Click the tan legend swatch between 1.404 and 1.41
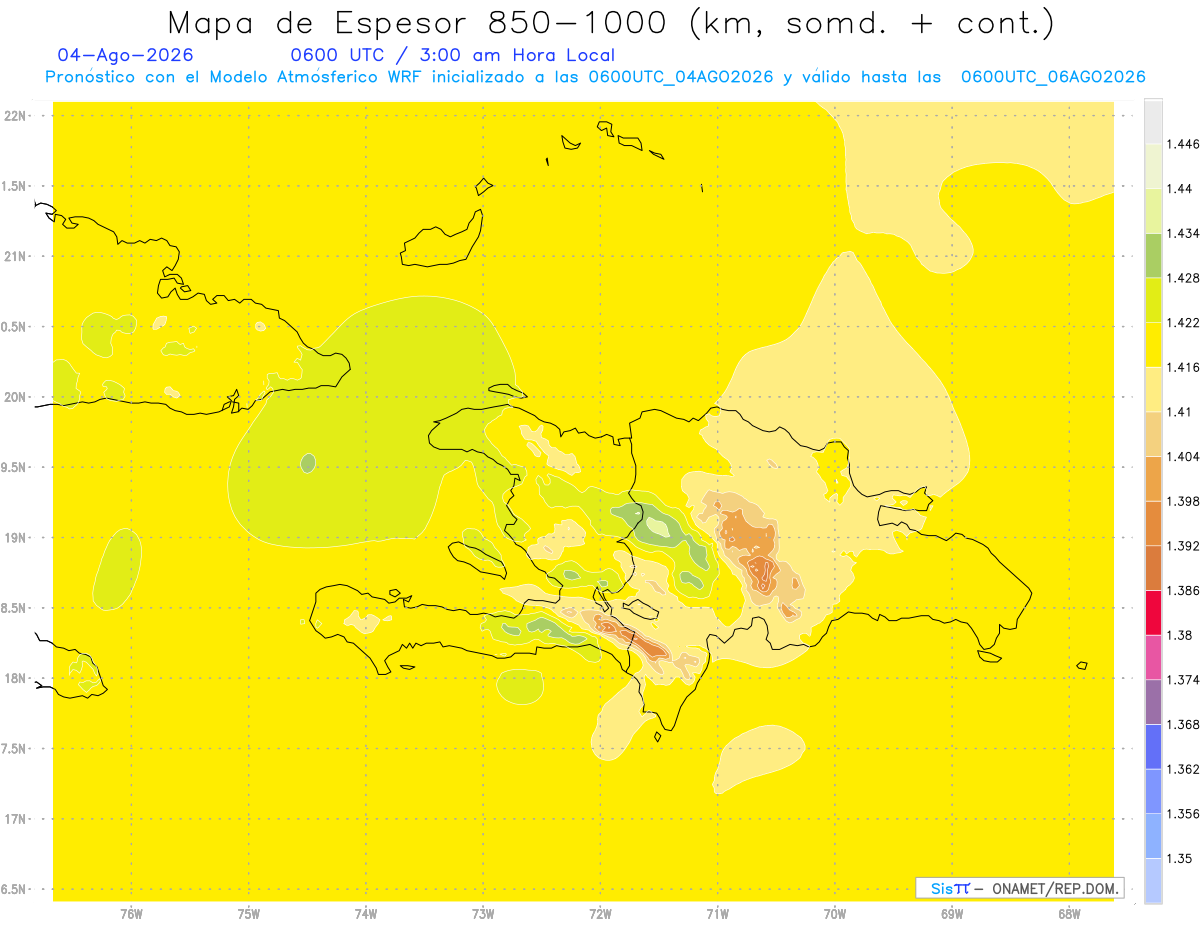Viewport: 1200px width, 927px height. (1153, 434)
